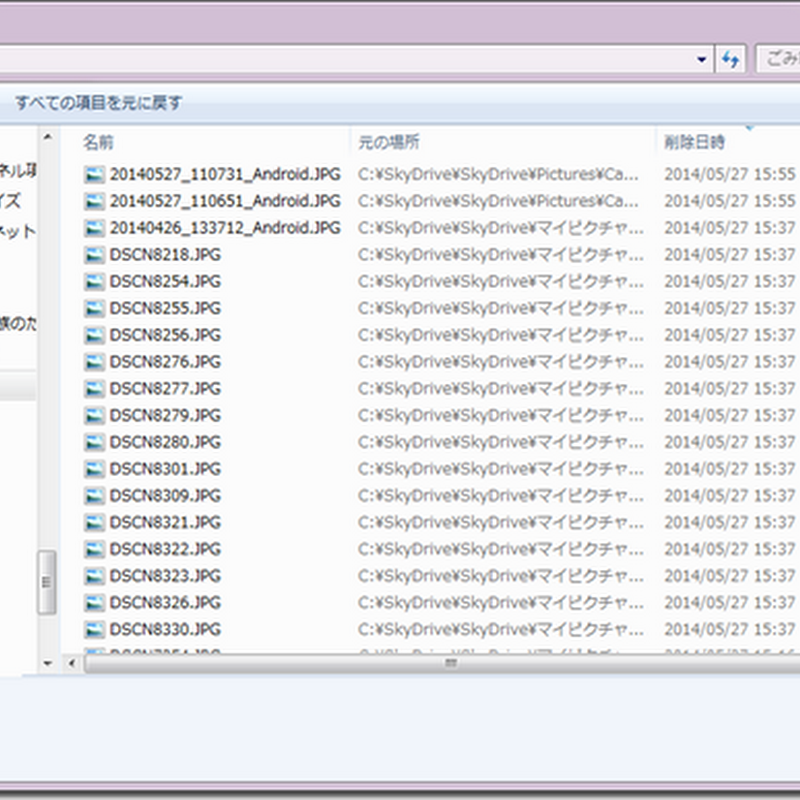Select file name 20140527_110731_Android.JPG

click(225, 174)
